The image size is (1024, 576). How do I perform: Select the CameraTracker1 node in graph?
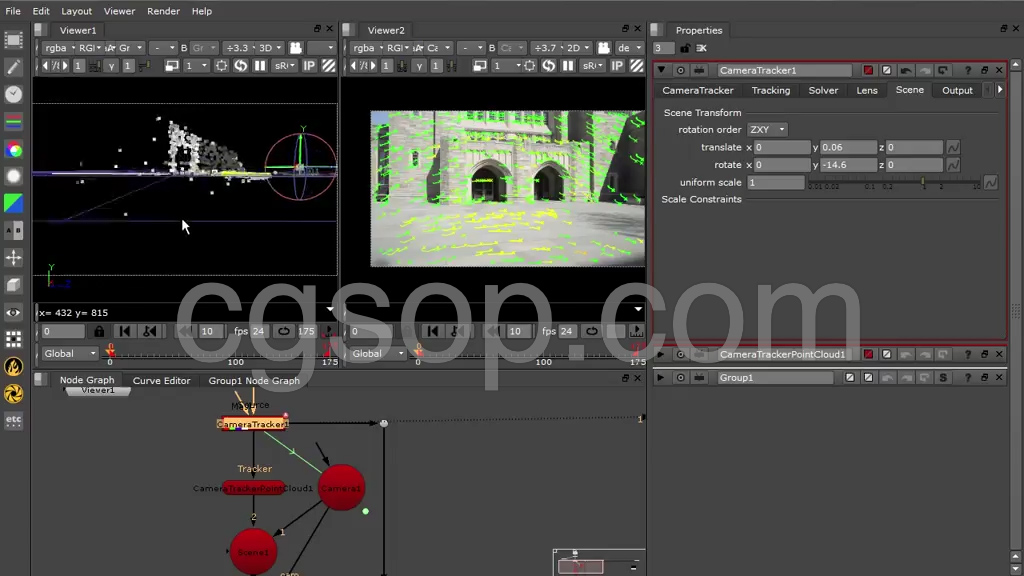pos(252,424)
